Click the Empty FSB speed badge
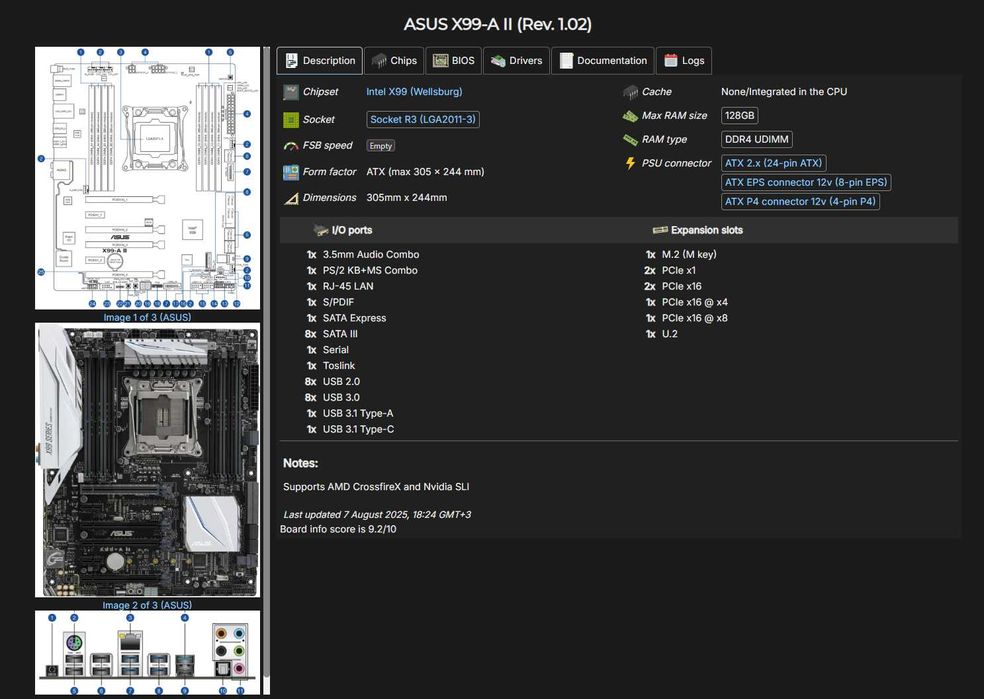Screen dimensions: 984x699 pos(380,146)
